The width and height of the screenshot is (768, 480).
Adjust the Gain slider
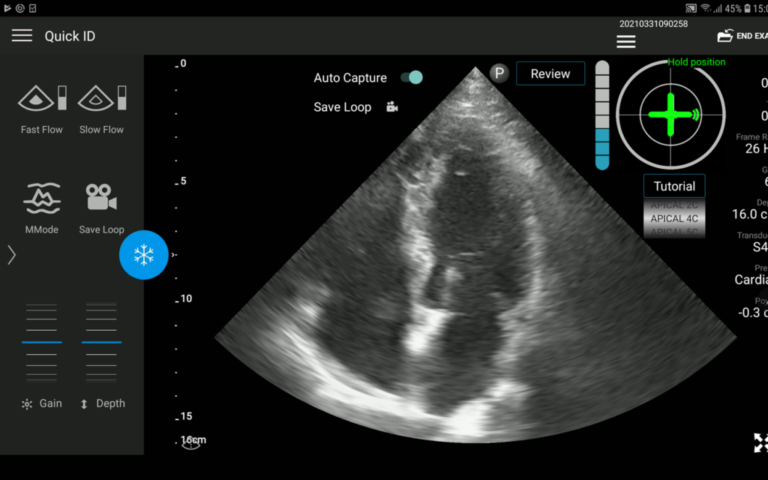point(42,342)
